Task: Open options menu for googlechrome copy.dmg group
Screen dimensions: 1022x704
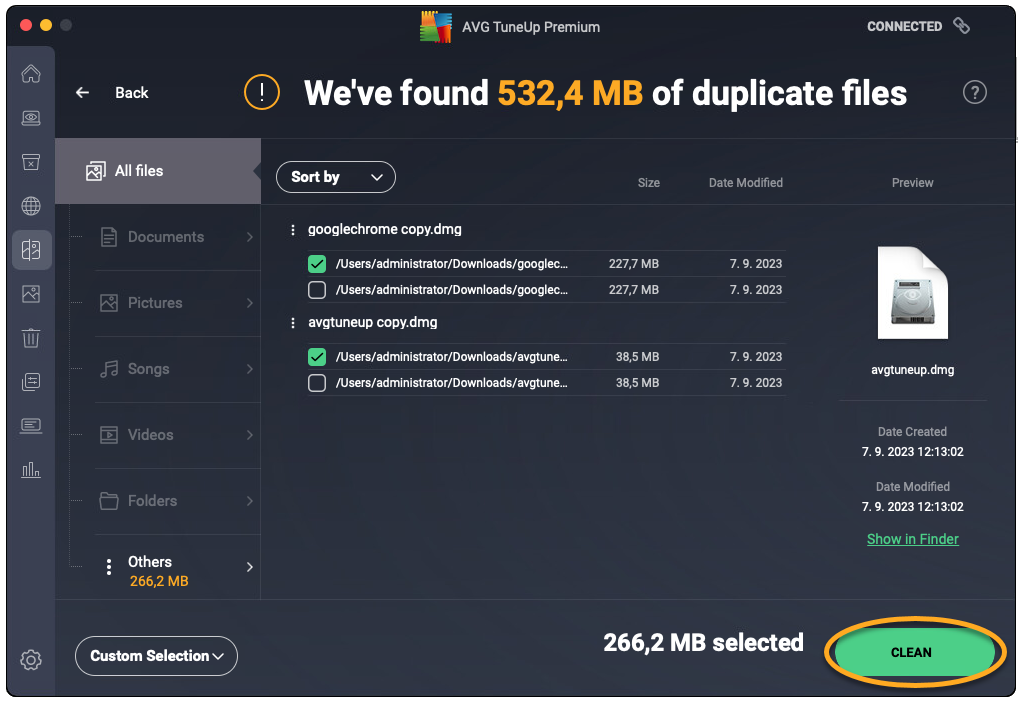Action: tap(293, 230)
